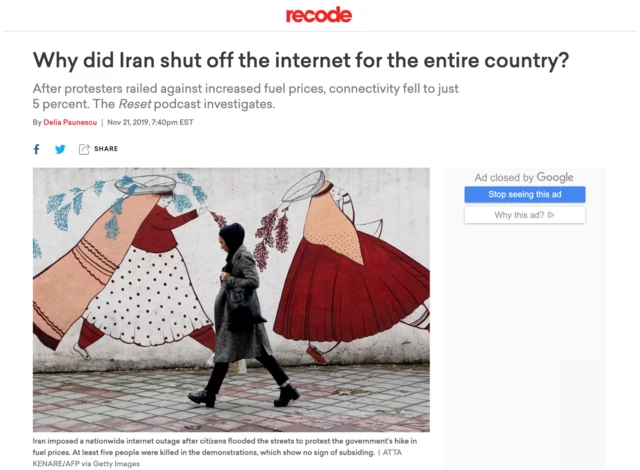Click the ATTA KENARE/AFP photo credit
The image size is (640, 470).
coord(217,458)
